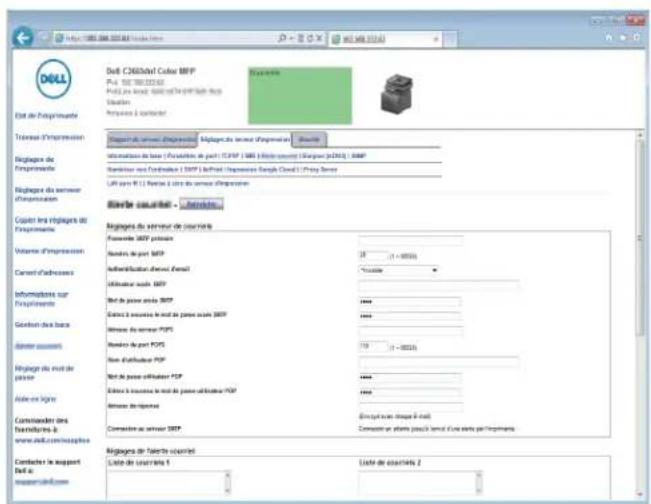Click the printer thumbnail image

point(396,94)
